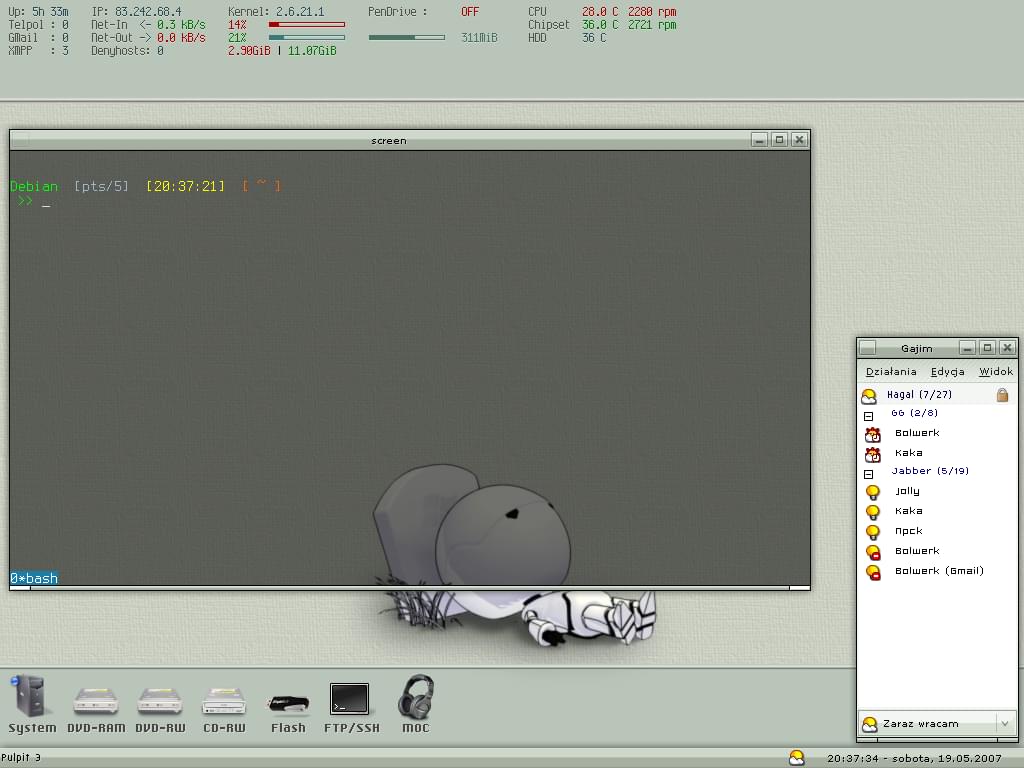Close the screen terminal window
The width and height of the screenshot is (1024, 768).
pyautogui.click(x=799, y=140)
